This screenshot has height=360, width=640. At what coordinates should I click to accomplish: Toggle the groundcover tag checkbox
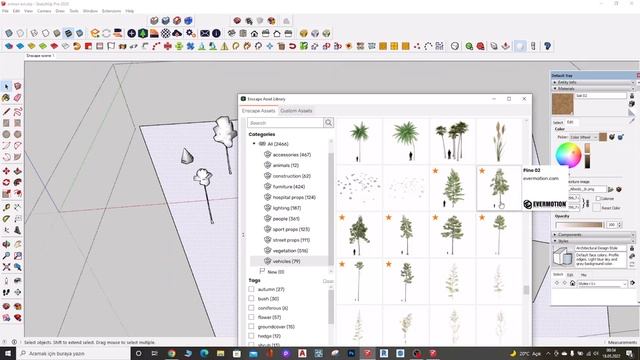[251, 327]
